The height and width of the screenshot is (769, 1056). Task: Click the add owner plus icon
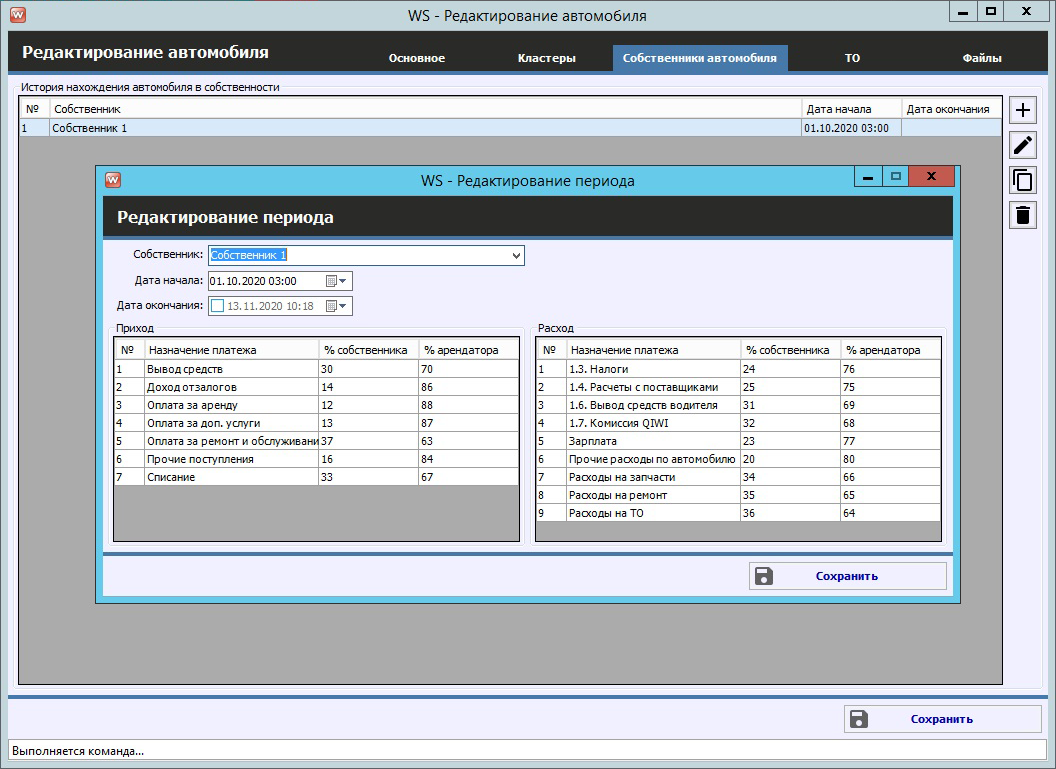pyautogui.click(x=1022, y=110)
